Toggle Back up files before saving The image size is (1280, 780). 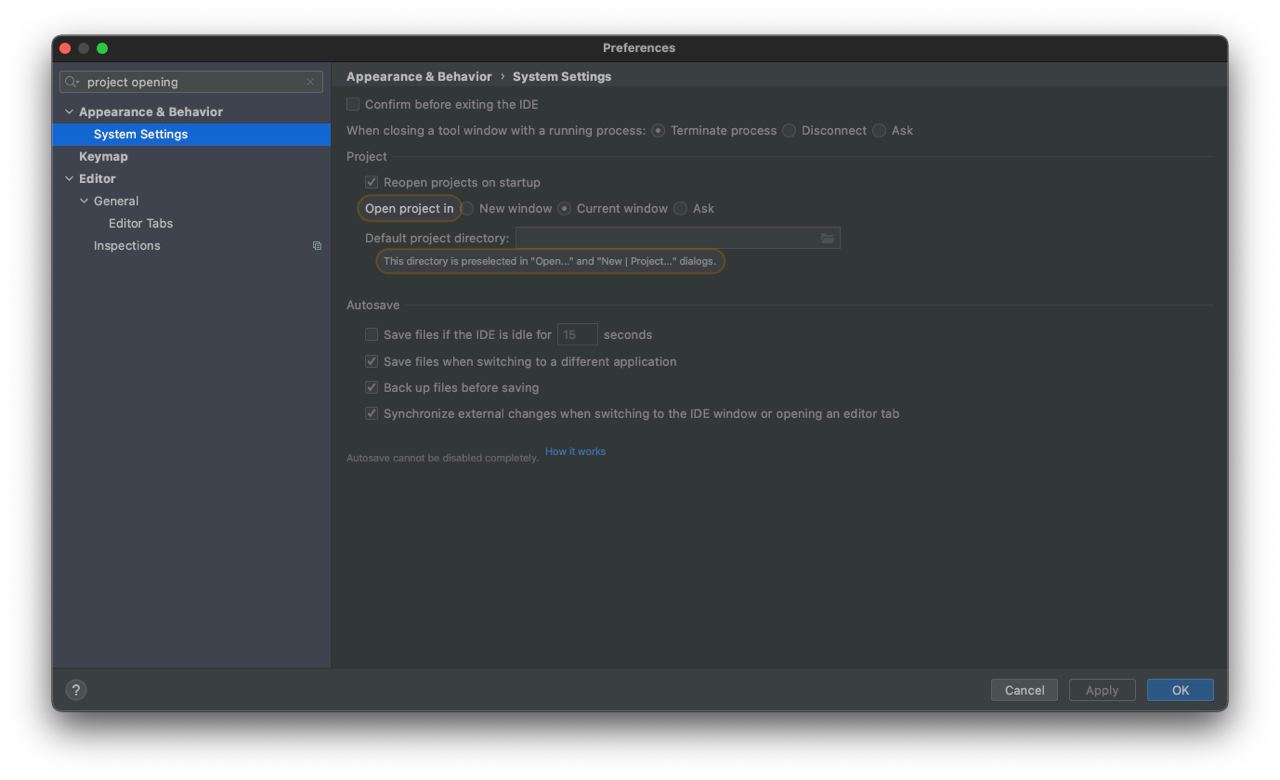371,387
